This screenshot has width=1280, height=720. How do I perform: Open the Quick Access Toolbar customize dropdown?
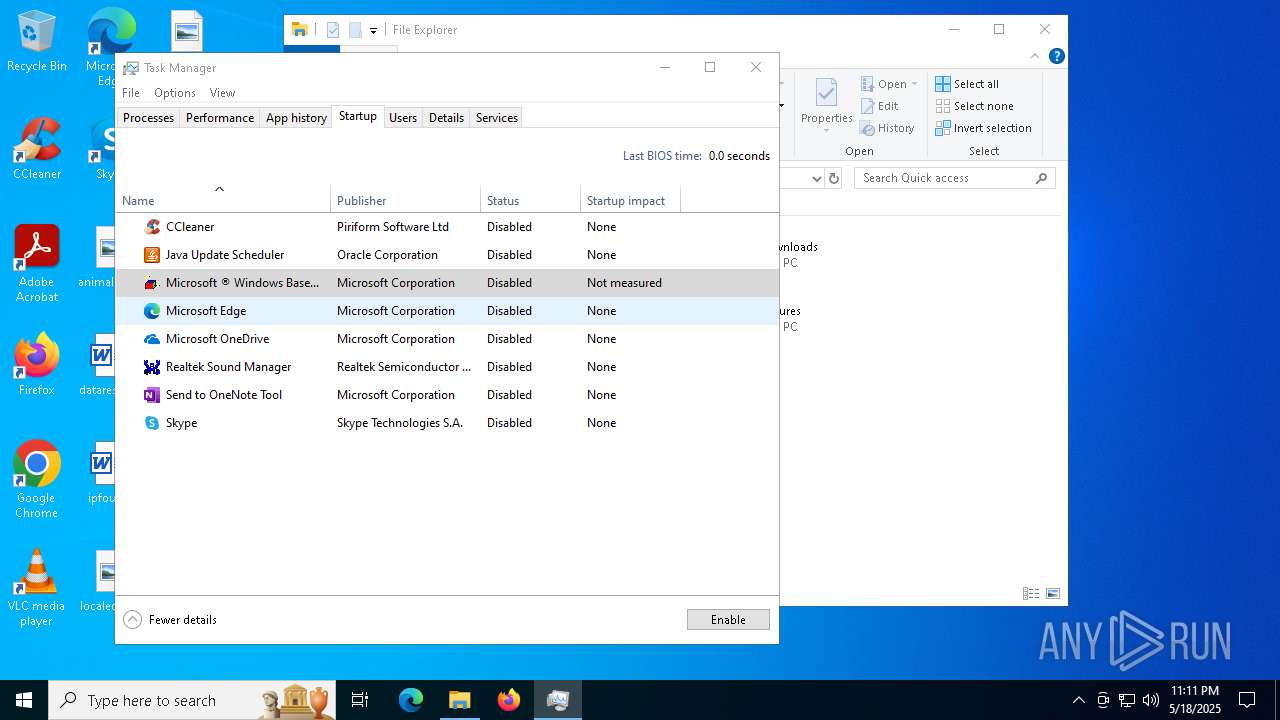(x=373, y=30)
